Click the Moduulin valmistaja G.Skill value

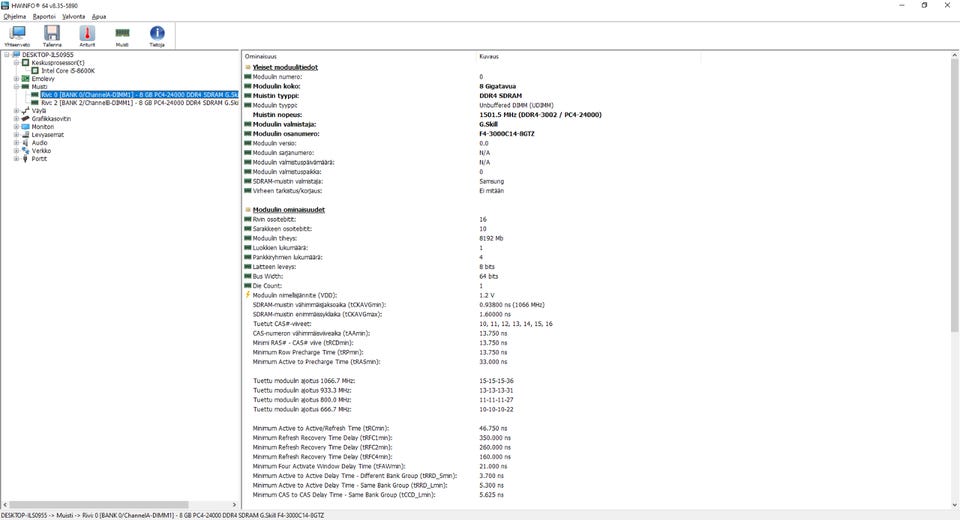[x=488, y=124]
